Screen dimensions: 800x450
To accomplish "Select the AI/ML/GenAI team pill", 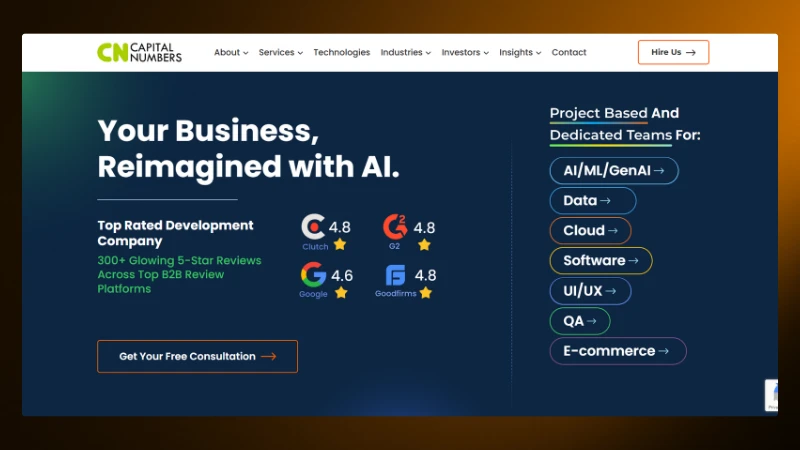I will point(614,170).
